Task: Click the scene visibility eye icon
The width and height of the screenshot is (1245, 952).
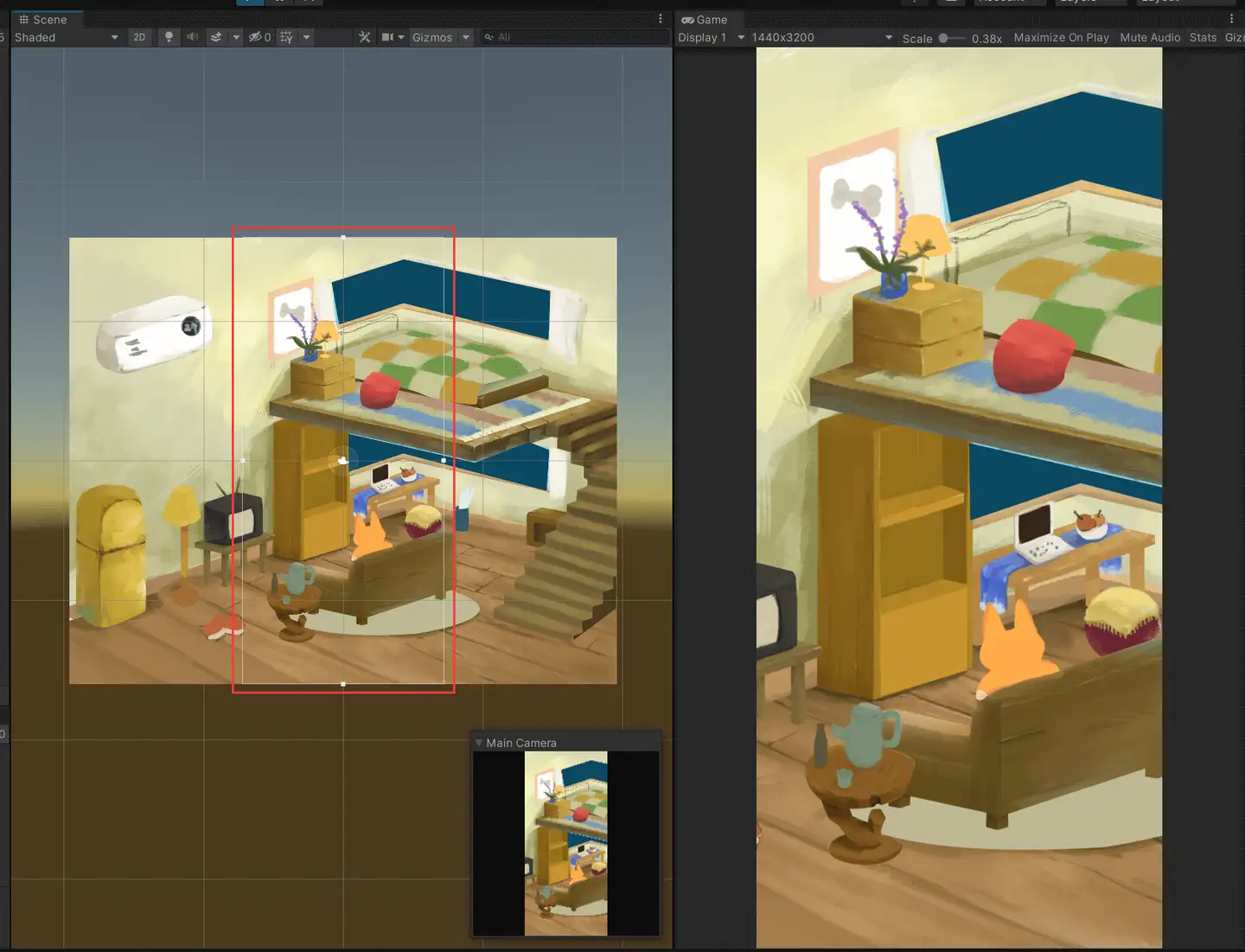Action: point(254,37)
